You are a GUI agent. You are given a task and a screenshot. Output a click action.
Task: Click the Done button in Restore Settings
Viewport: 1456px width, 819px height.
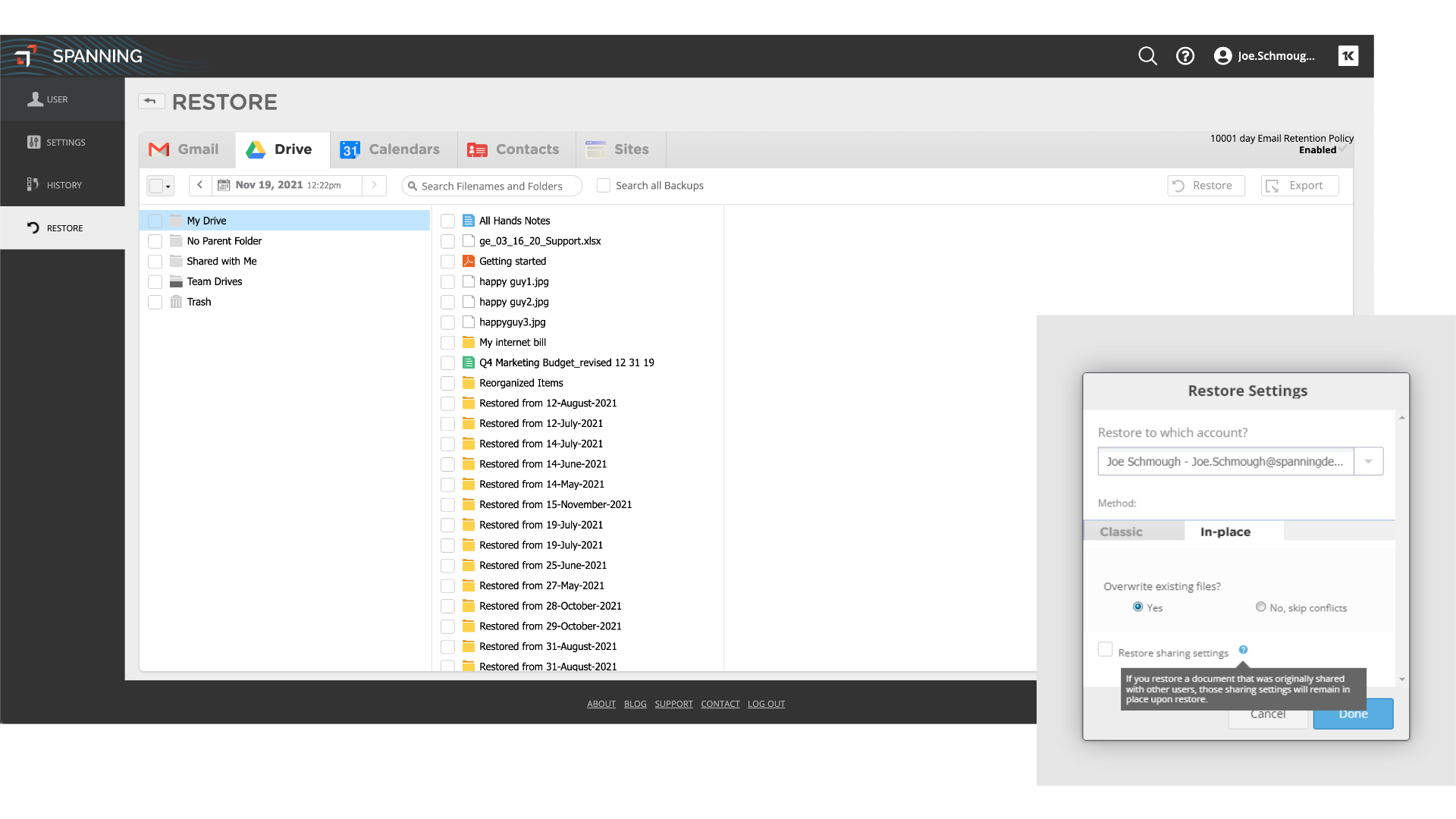click(x=1354, y=714)
